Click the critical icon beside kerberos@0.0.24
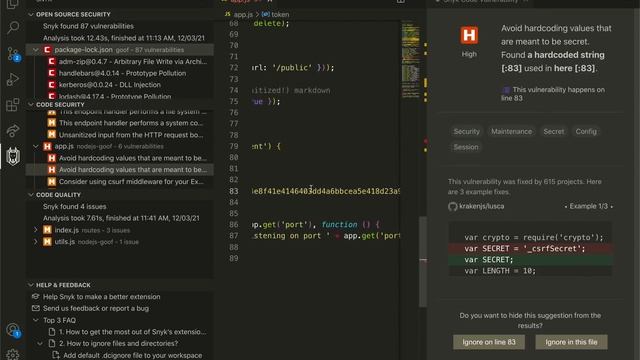 coord(51,85)
